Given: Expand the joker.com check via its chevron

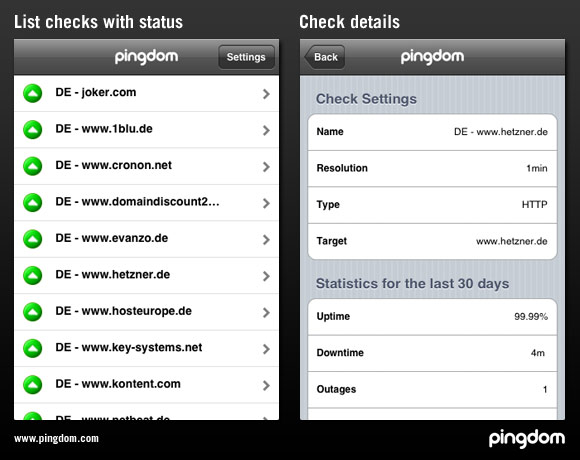Looking at the screenshot, I should click(266, 94).
